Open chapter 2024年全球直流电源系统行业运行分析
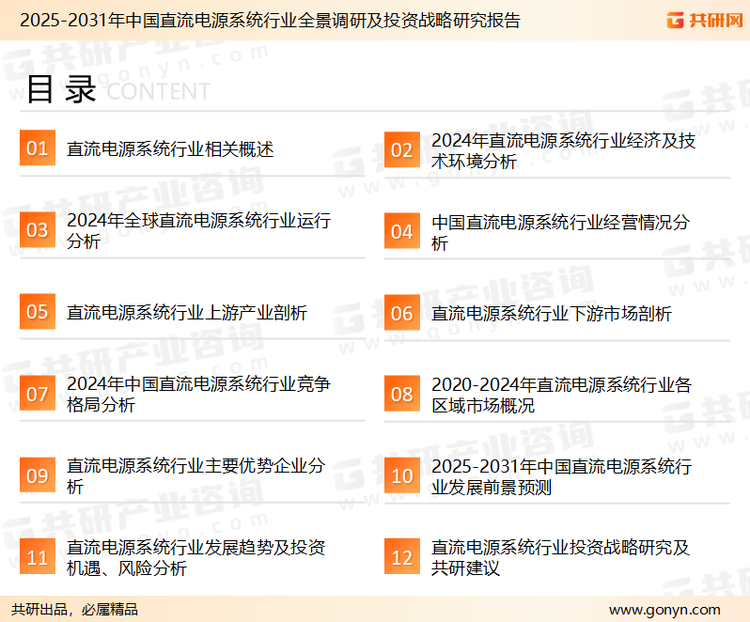The width and height of the screenshot is (750, 622). coord(199,231)
